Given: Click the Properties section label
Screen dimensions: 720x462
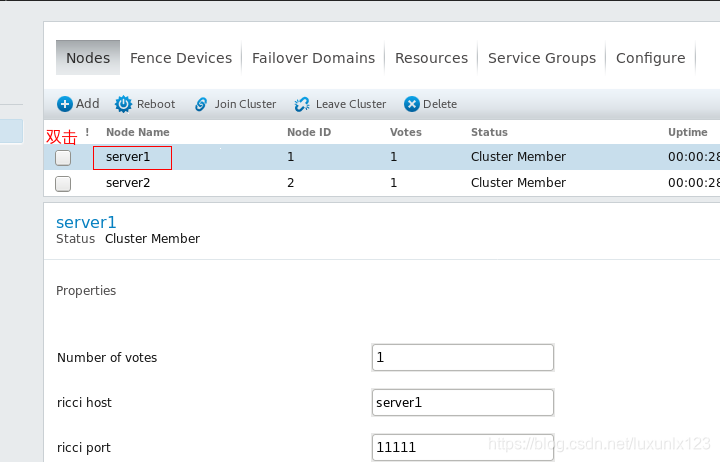Looking at the screenshot, I should pos(86,291).
